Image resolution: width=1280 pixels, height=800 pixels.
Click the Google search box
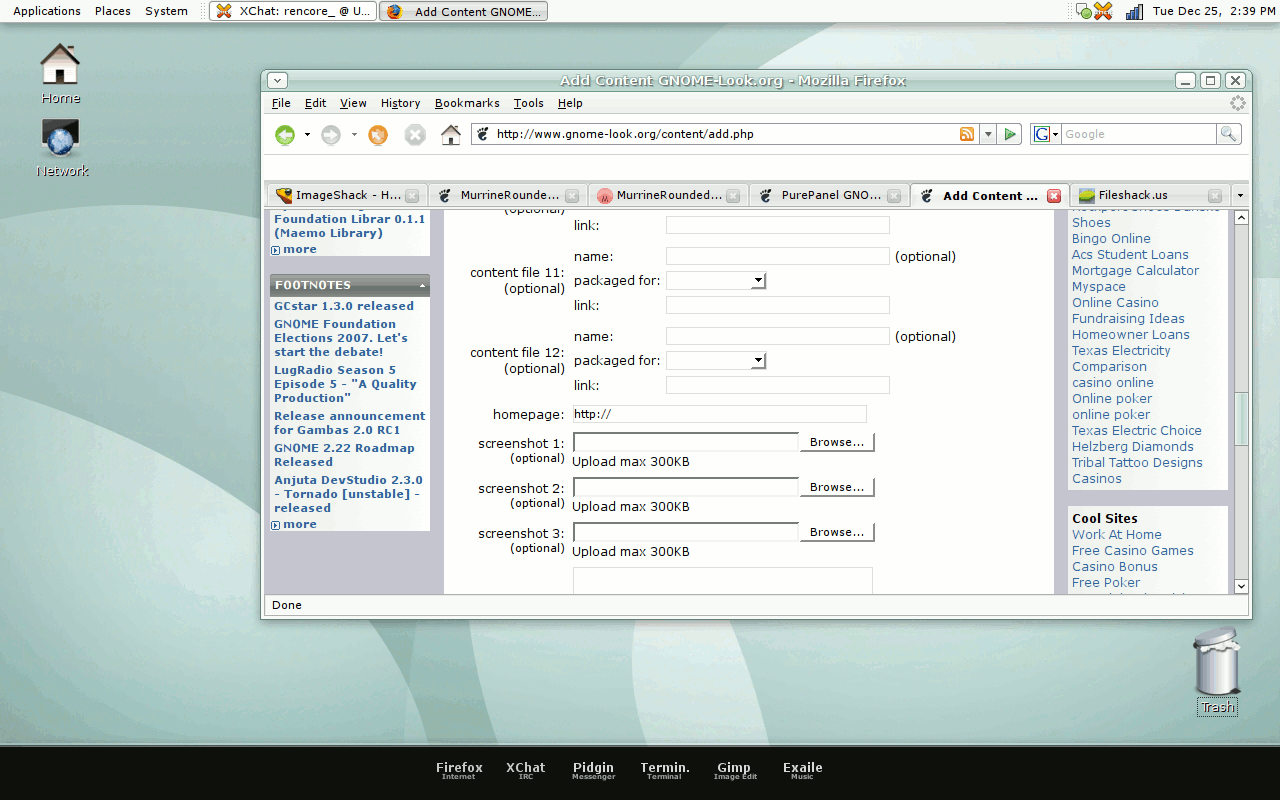(1138, 134)
